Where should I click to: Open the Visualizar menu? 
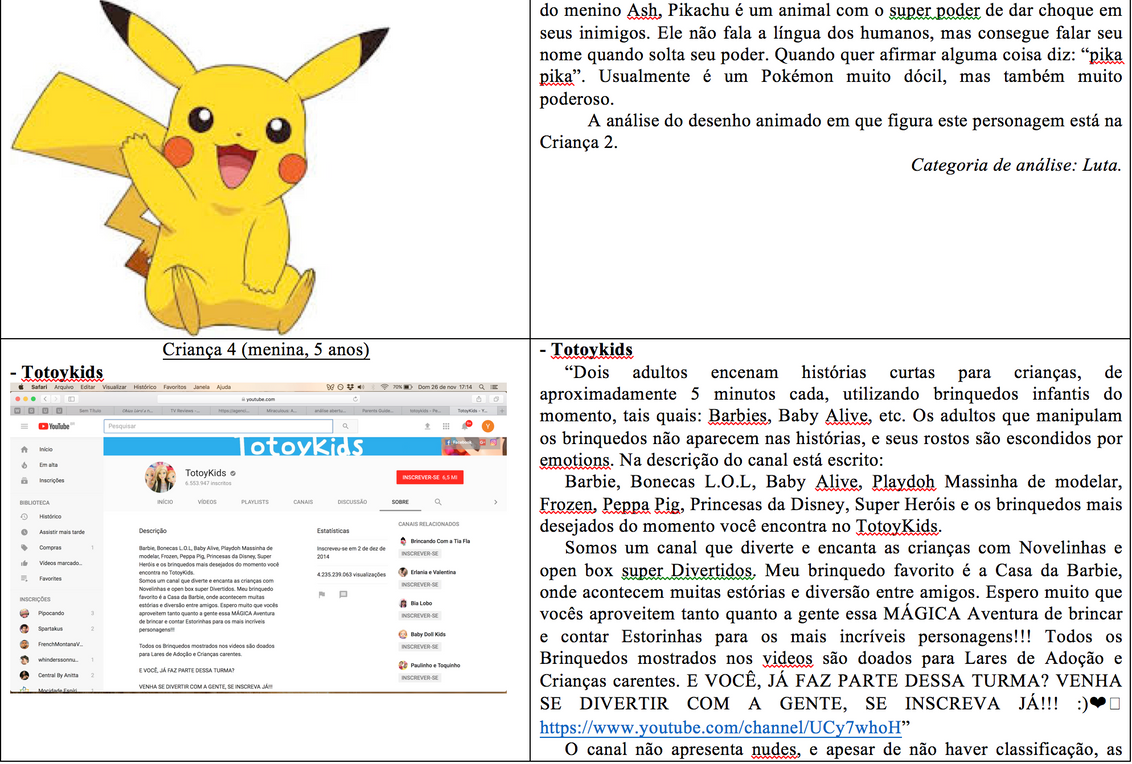[114, 387]
